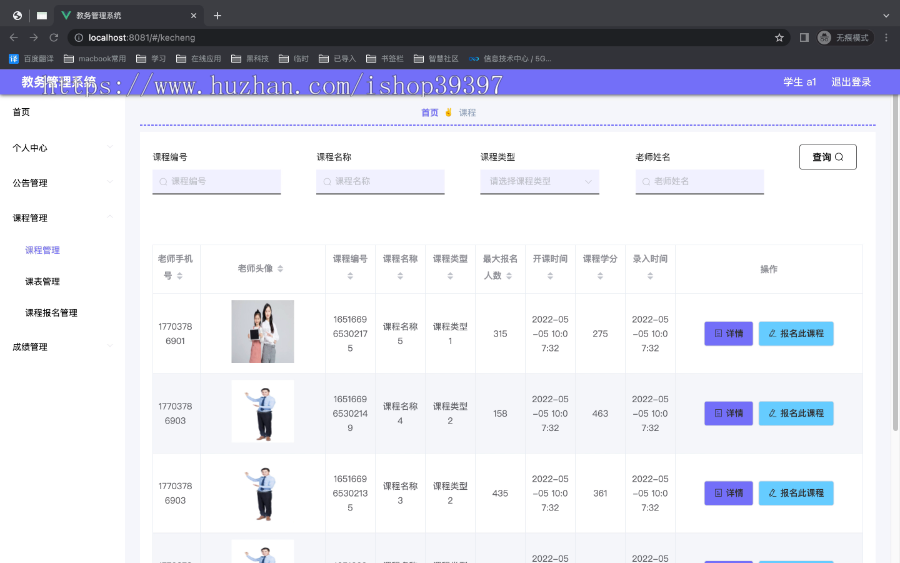Open a new browser tab

tap(217, 15)
